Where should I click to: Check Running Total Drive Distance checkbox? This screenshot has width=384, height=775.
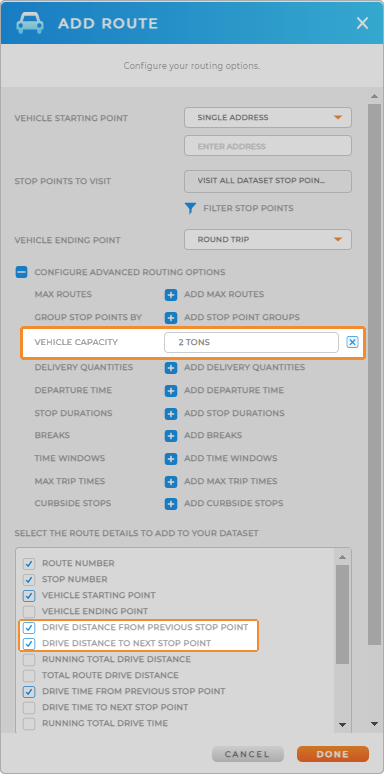coord(29,659)
